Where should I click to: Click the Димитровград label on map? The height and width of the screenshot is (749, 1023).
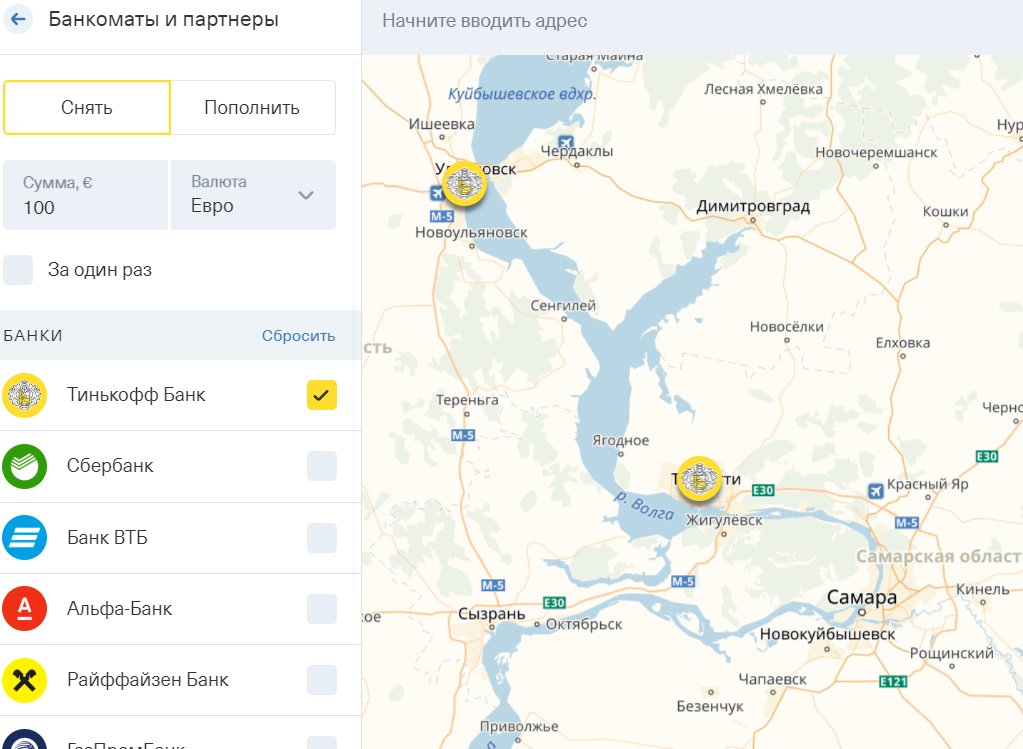[753, 206]
